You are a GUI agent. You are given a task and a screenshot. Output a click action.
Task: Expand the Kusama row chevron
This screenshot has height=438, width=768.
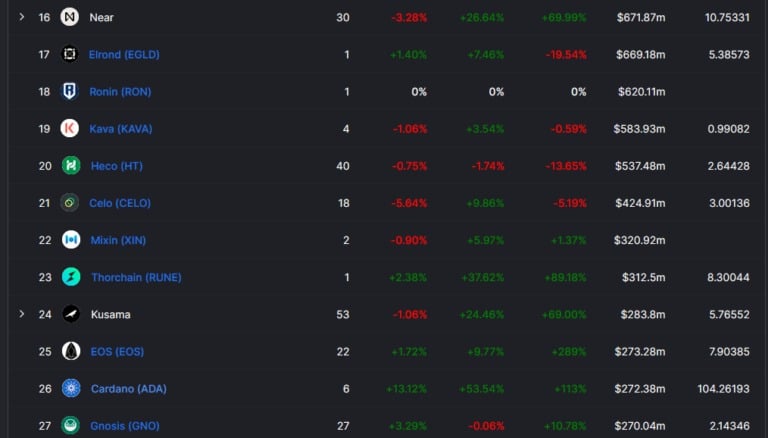(22, 314)
